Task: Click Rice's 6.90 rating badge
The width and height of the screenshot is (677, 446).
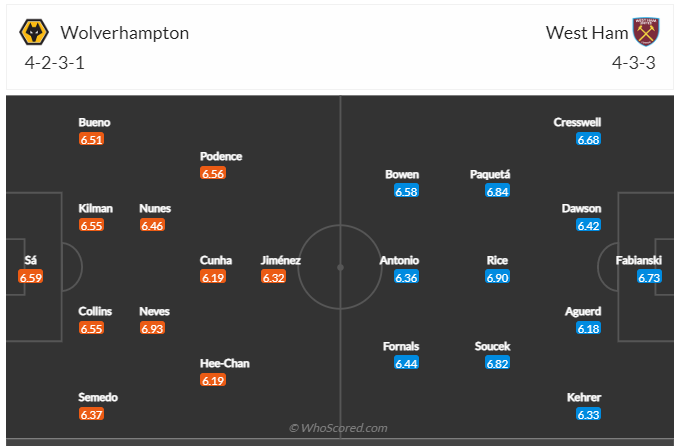Action: [497, 277]
